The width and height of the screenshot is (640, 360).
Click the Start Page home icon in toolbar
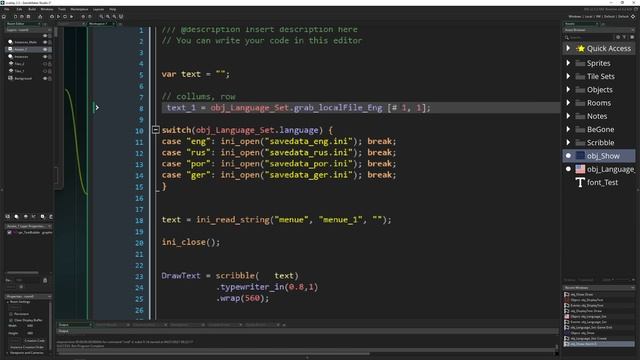(x=4, y=16)
